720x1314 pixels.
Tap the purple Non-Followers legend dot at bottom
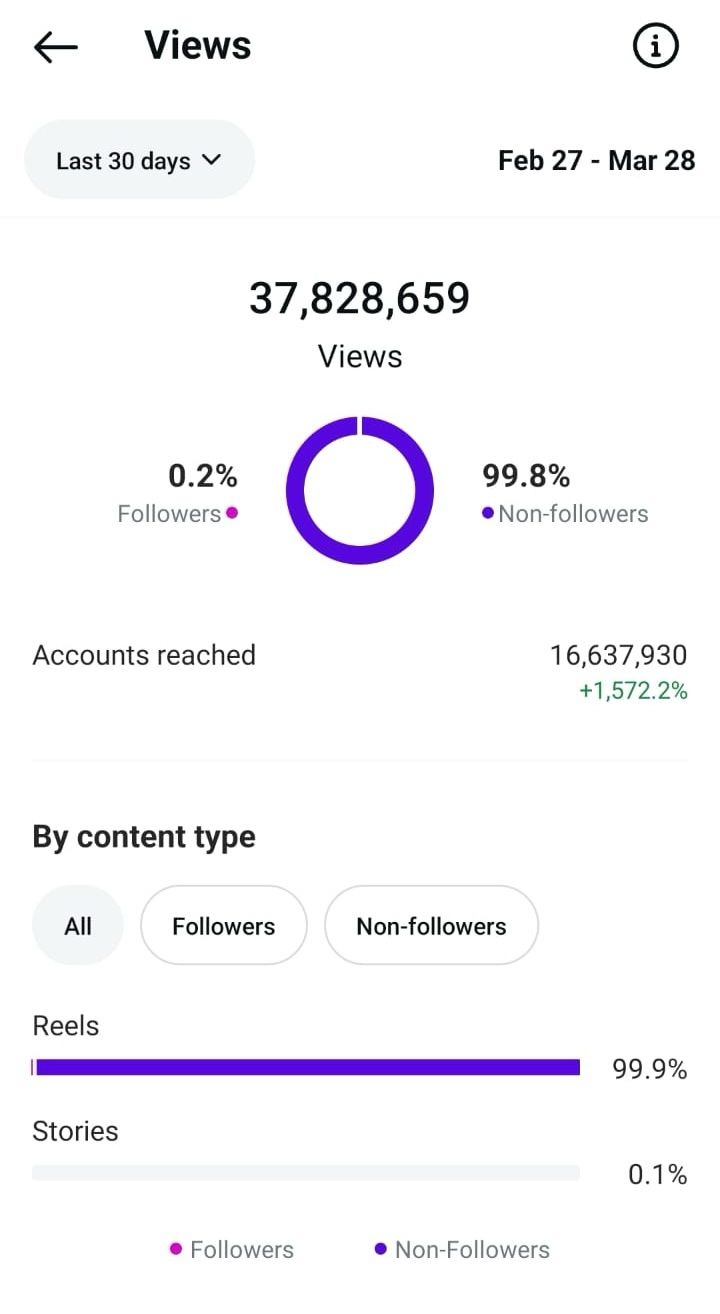[x=380, y=1249]
